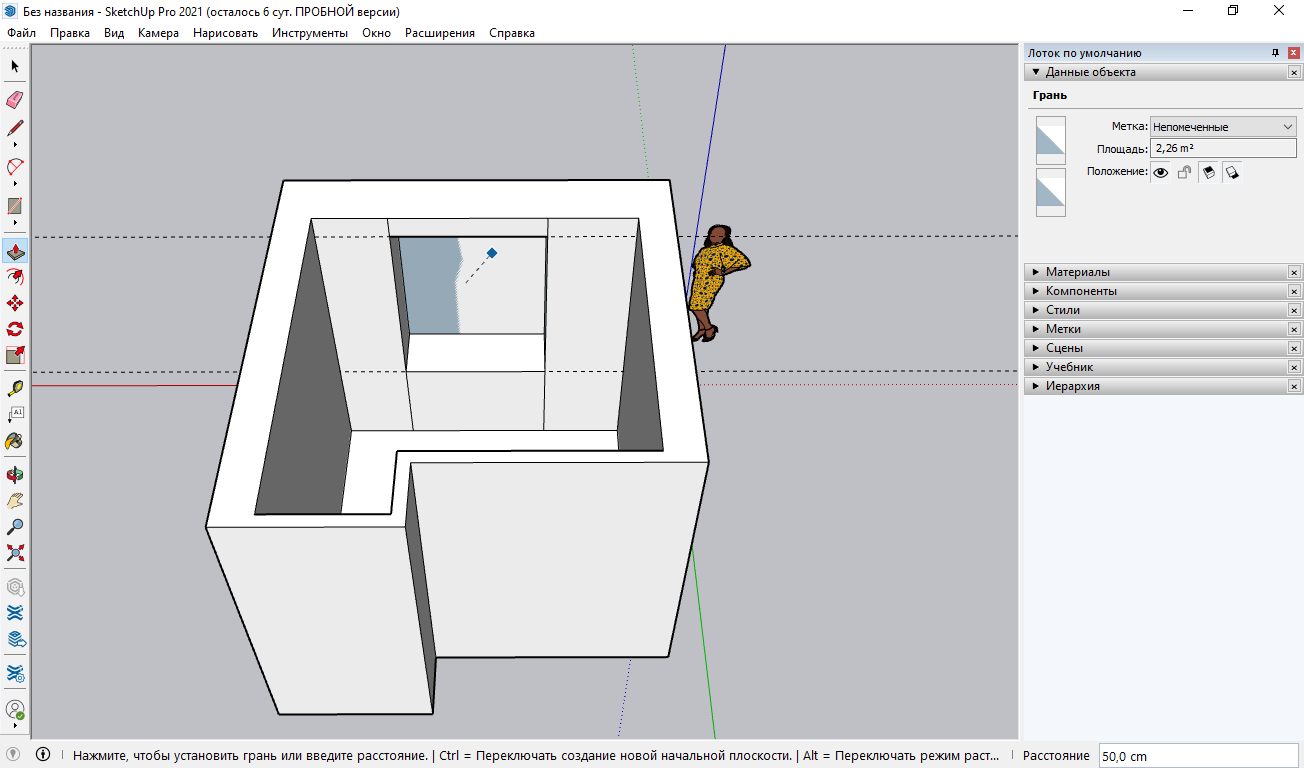This screenshot has width=1304, height=768.
Task: Open the Инструменты menu
Action: click(310, 33)
